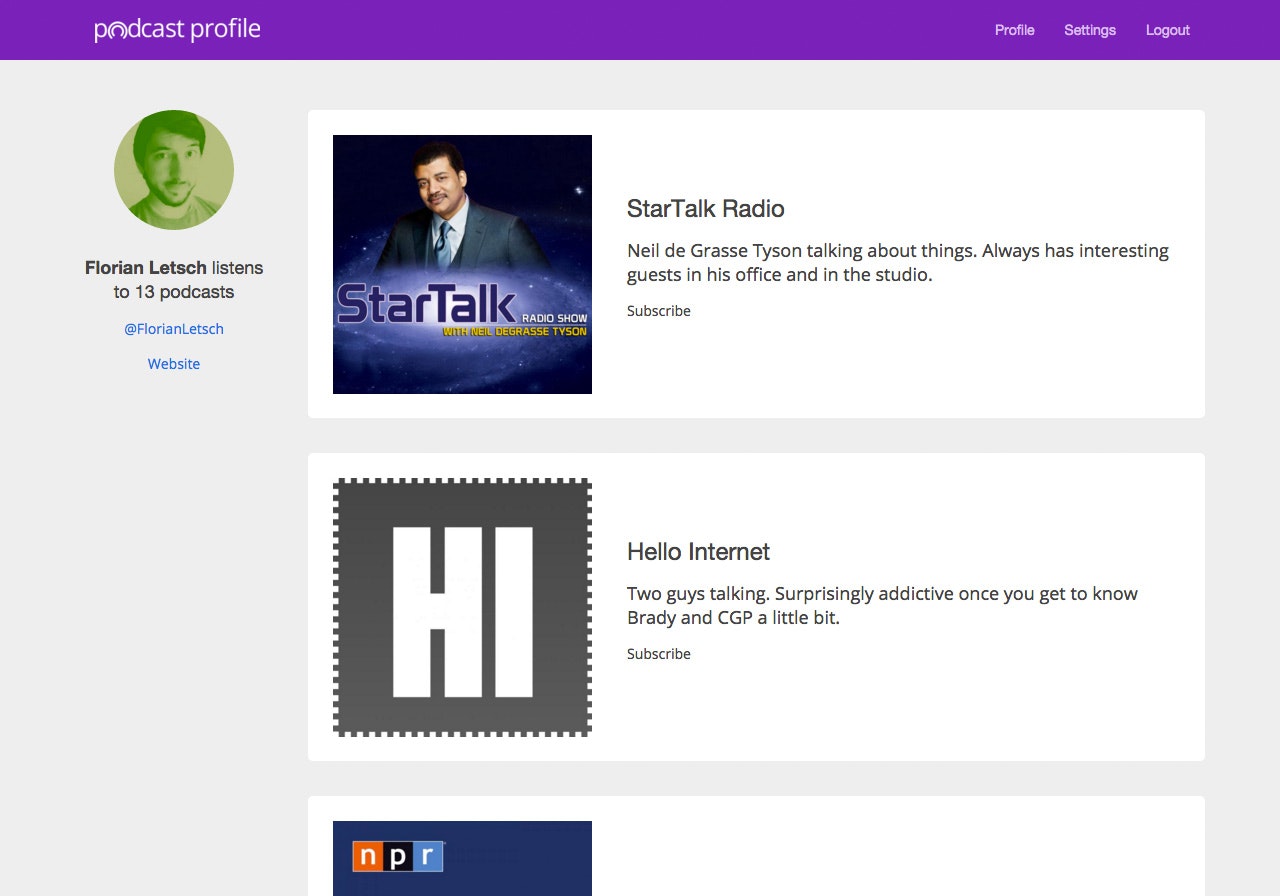The image size is (1280, 896).
Task: Subscribe to StarTalk Radio
Action: pyautogui.click(x=658, y=311)
